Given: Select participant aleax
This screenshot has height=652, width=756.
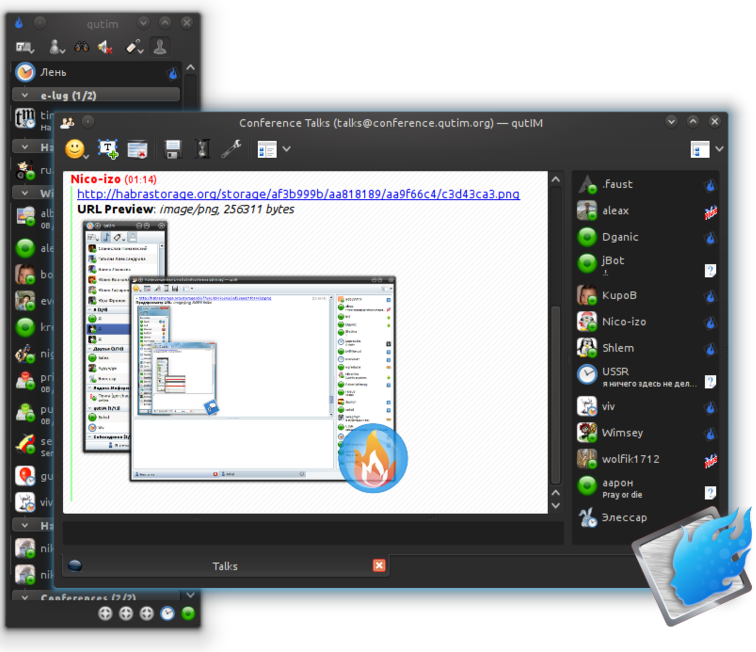Looking at the screenshot, I should click(x=647, y=211).
